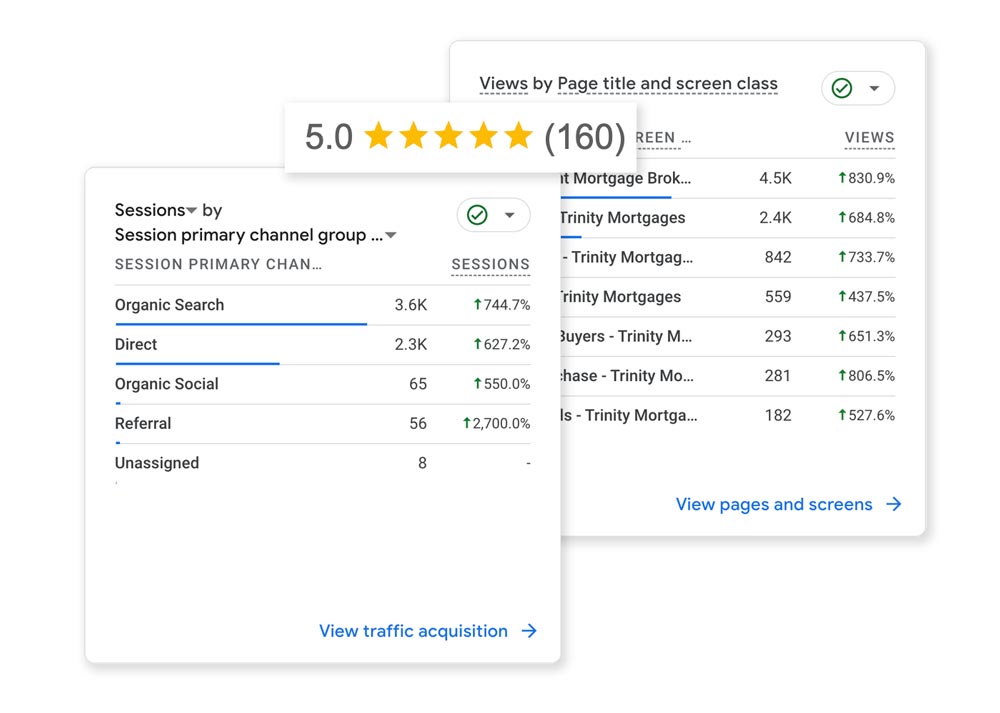Open View traffic acquisition link

click(x=413, y=631)
